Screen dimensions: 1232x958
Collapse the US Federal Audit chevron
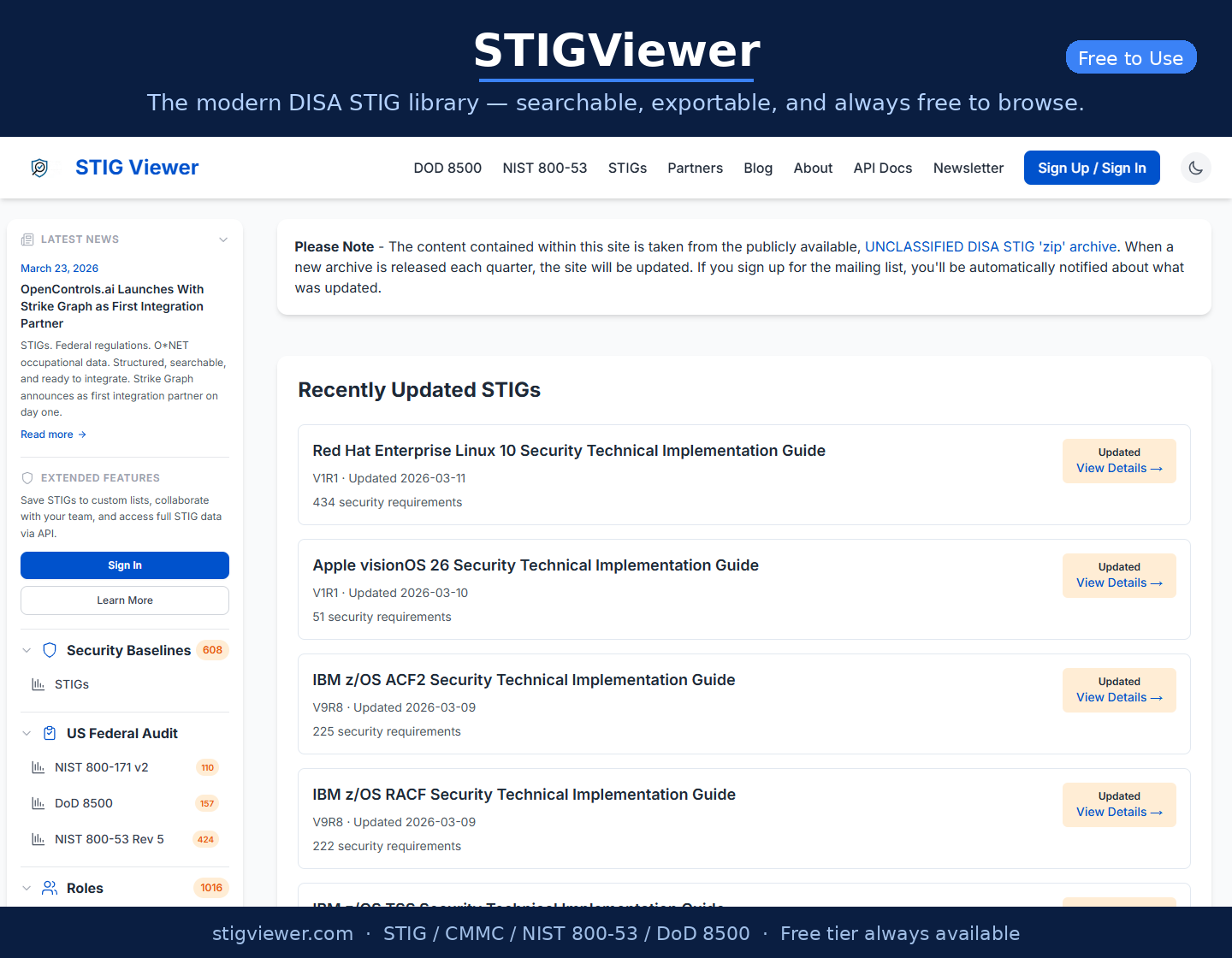pyautogui.click(x=27, y=733)
